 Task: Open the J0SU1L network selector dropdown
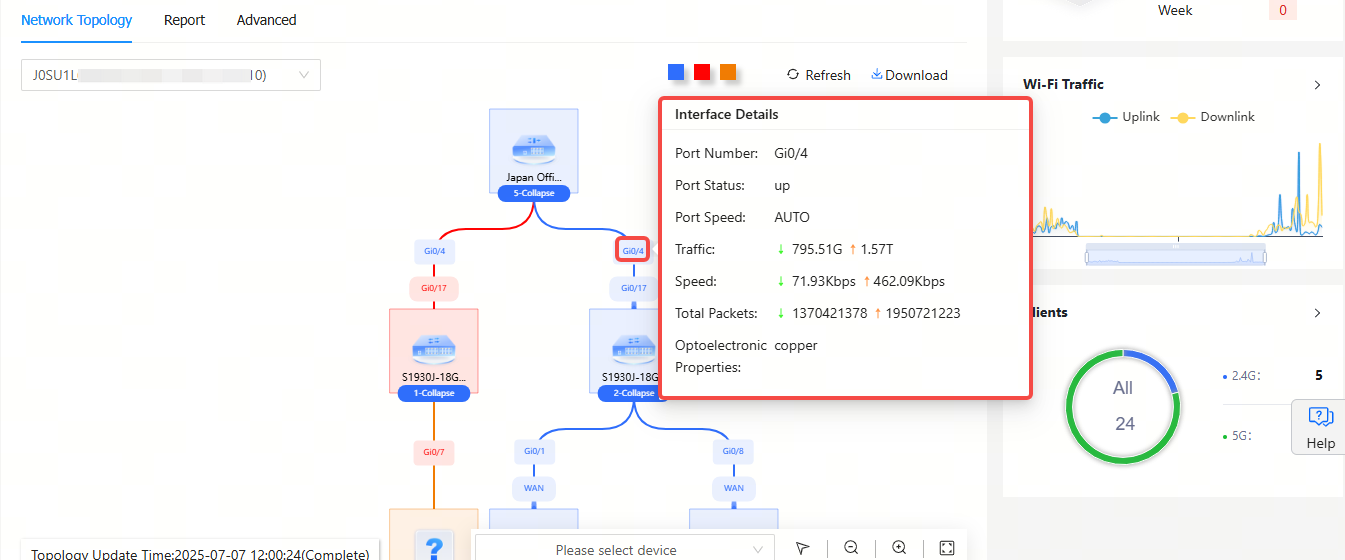coord(171,75)
